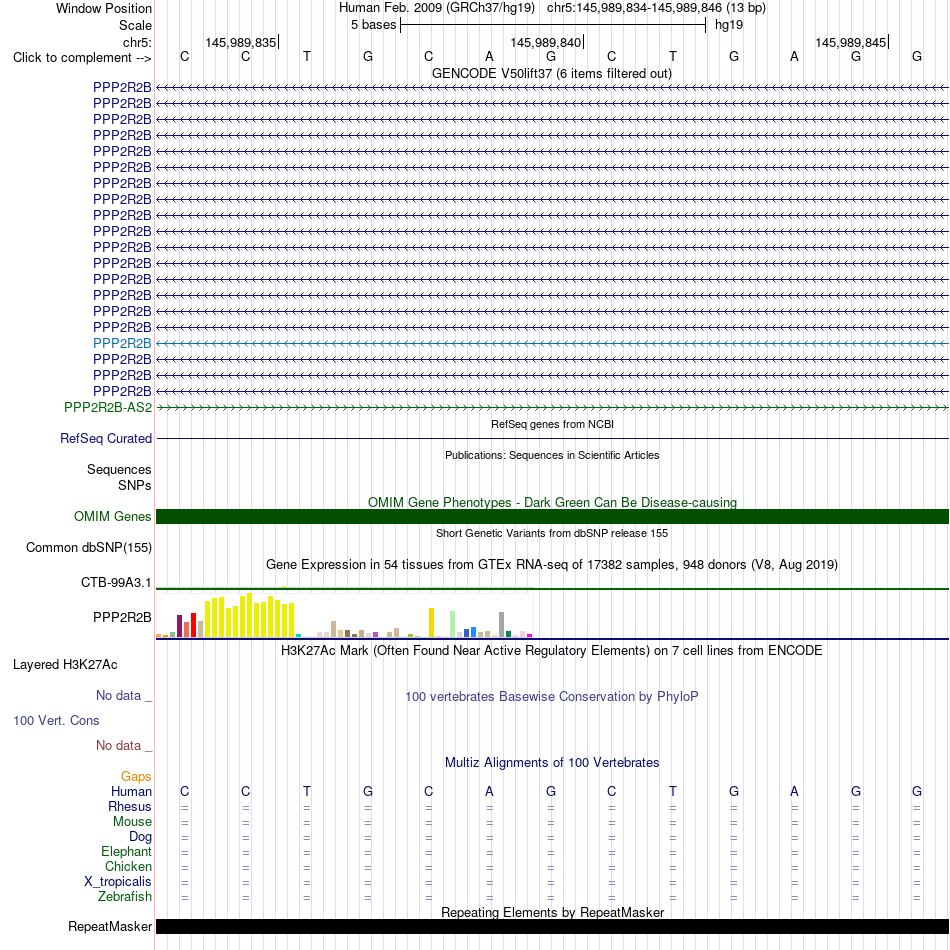
Task: Click the hg19 label beside scale bar
Action: (729, 25)
